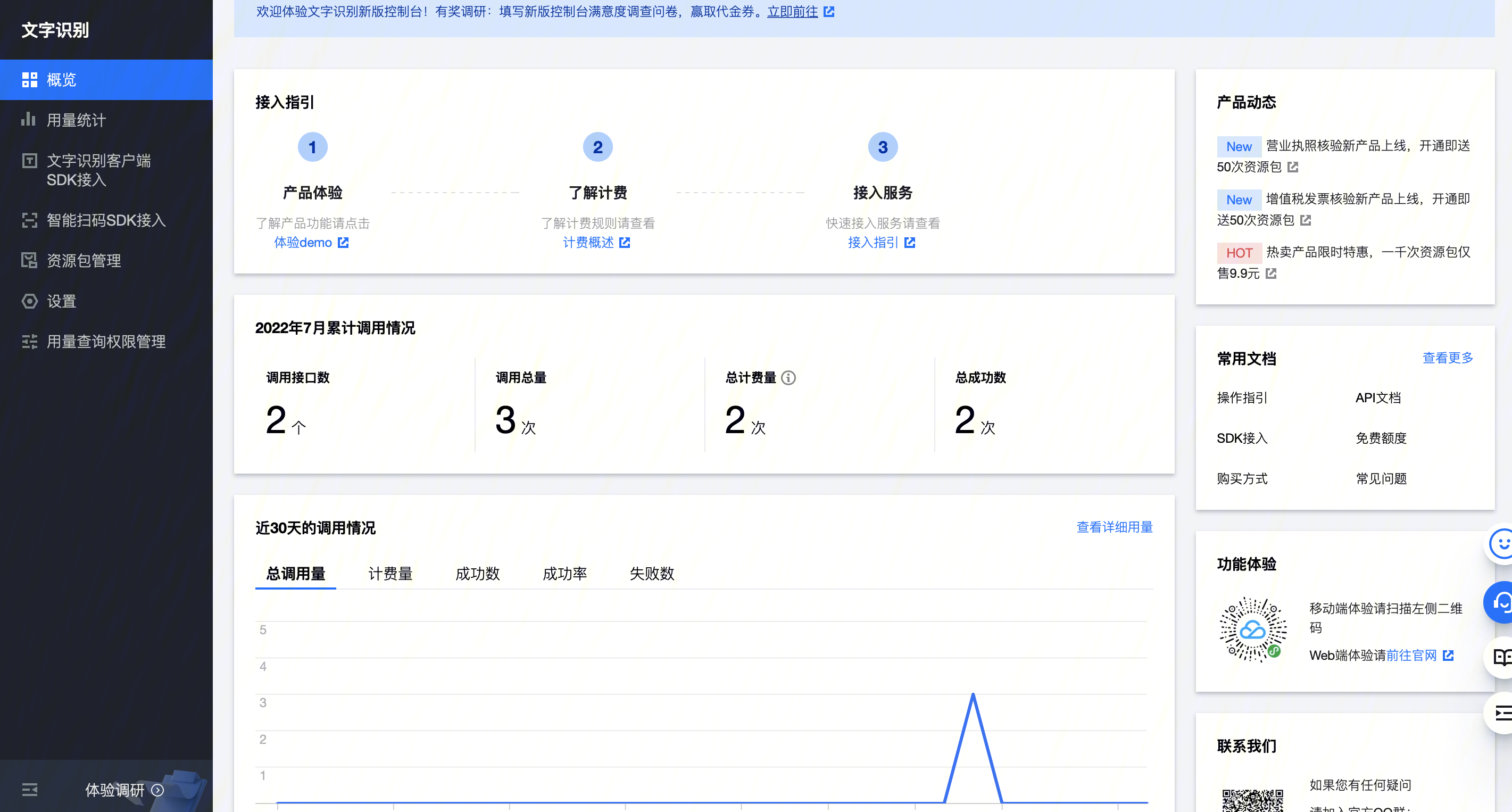Click the 营业执照核验新产品上线 news item
The image size is (1512, 812).
coord(1343,156)
